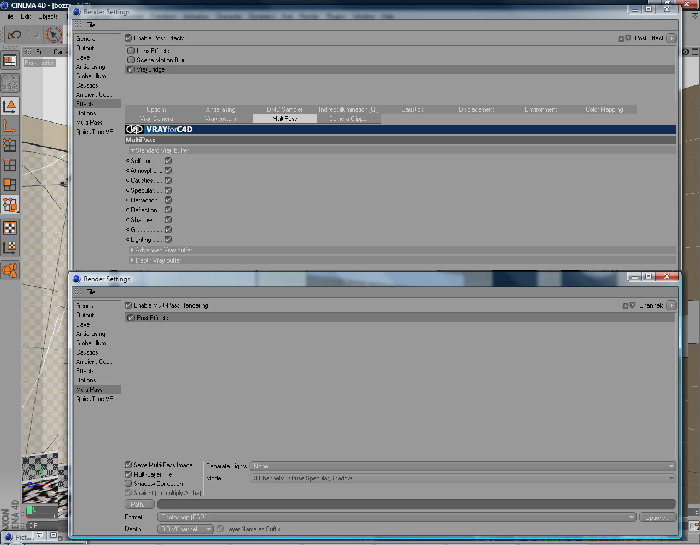Click the grip icon in upper Render Settings menubar

point(78,24)
